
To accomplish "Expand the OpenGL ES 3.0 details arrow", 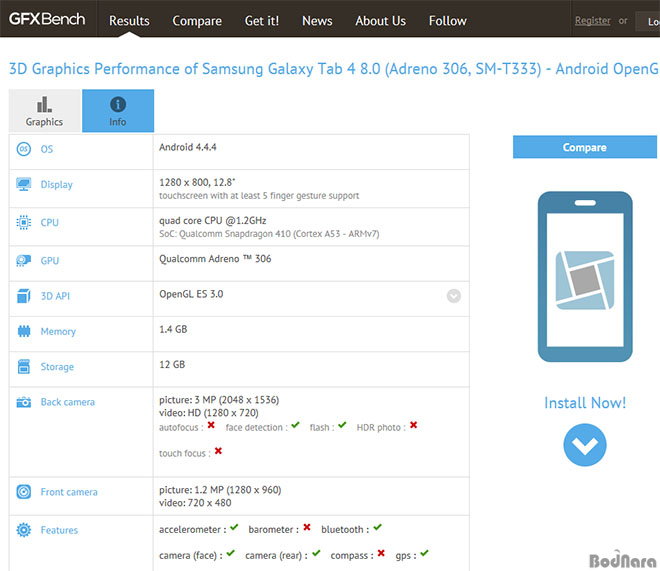I will (x=454, y=296).
